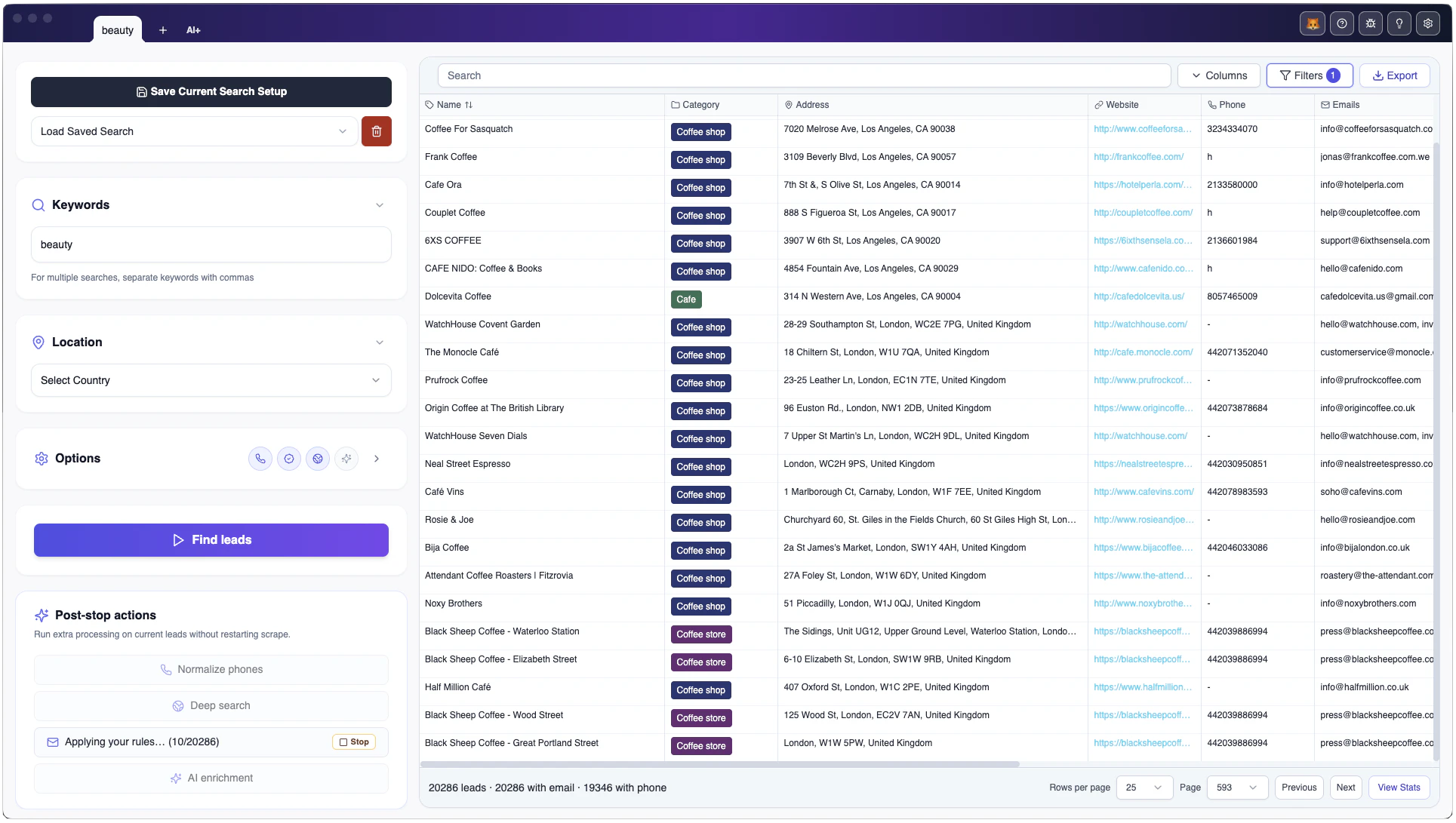Open the Filters button

[x=1309, y=75]
